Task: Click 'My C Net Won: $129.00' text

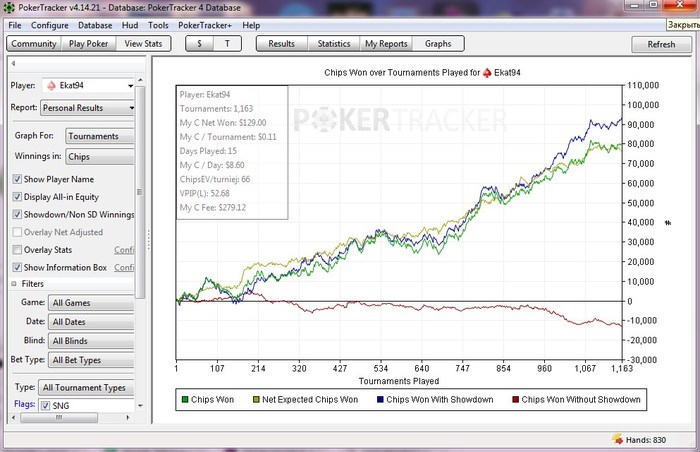Action: (223, 123)
